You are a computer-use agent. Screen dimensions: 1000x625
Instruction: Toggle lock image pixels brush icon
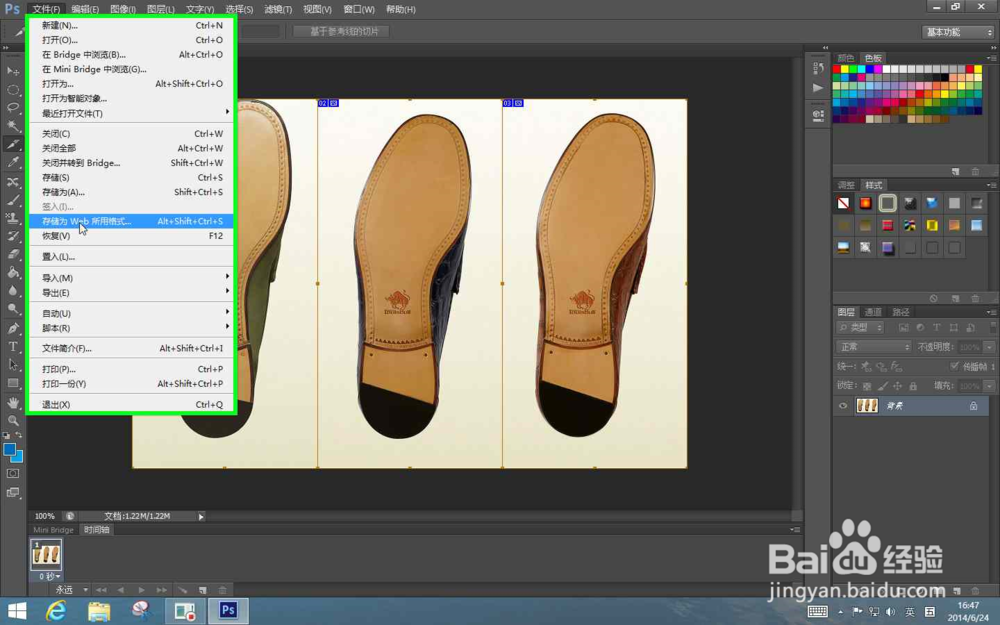[x=883, y=386]
